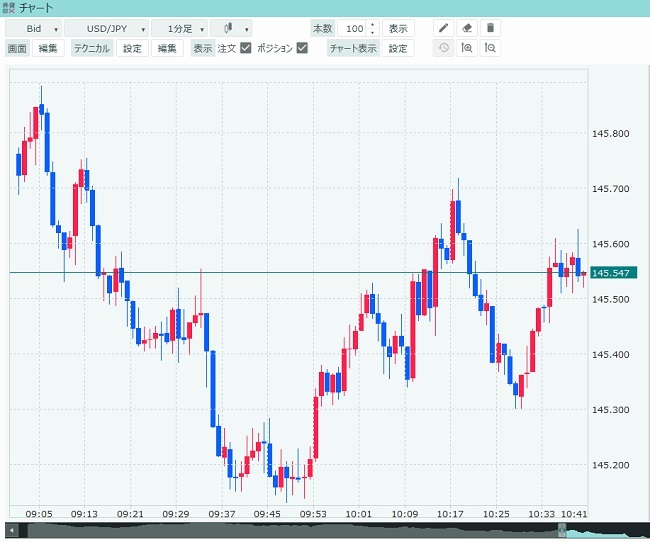
Task: Click the テクニカル label
Action: coord(92,49)
